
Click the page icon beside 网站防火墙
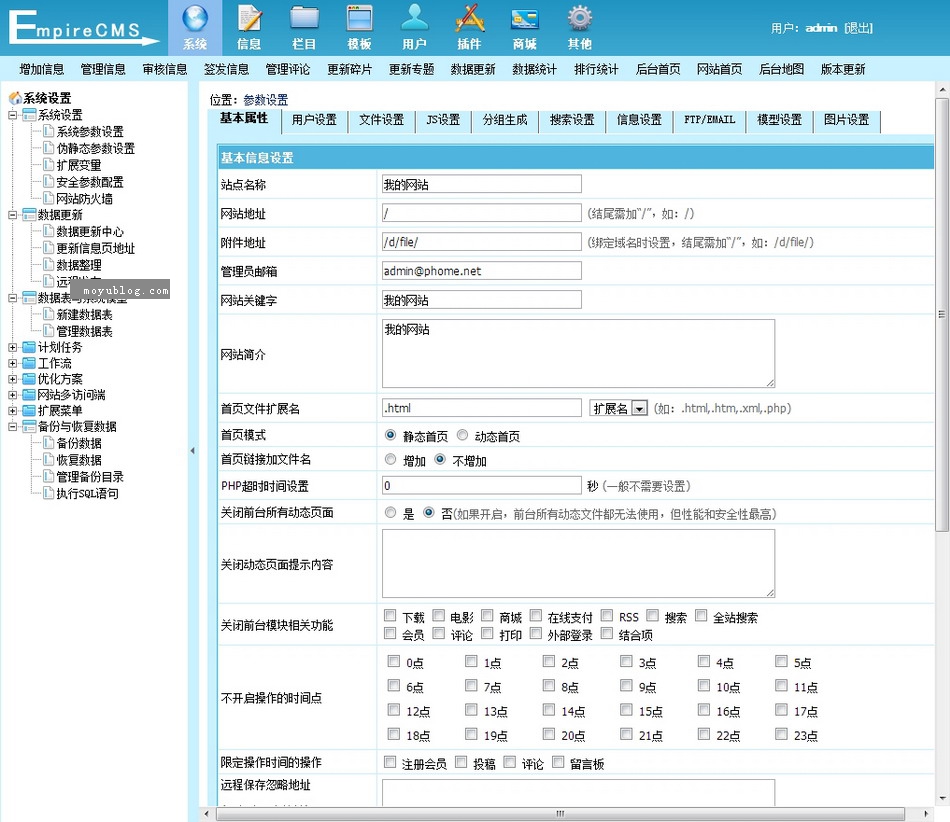click(48, 198)
